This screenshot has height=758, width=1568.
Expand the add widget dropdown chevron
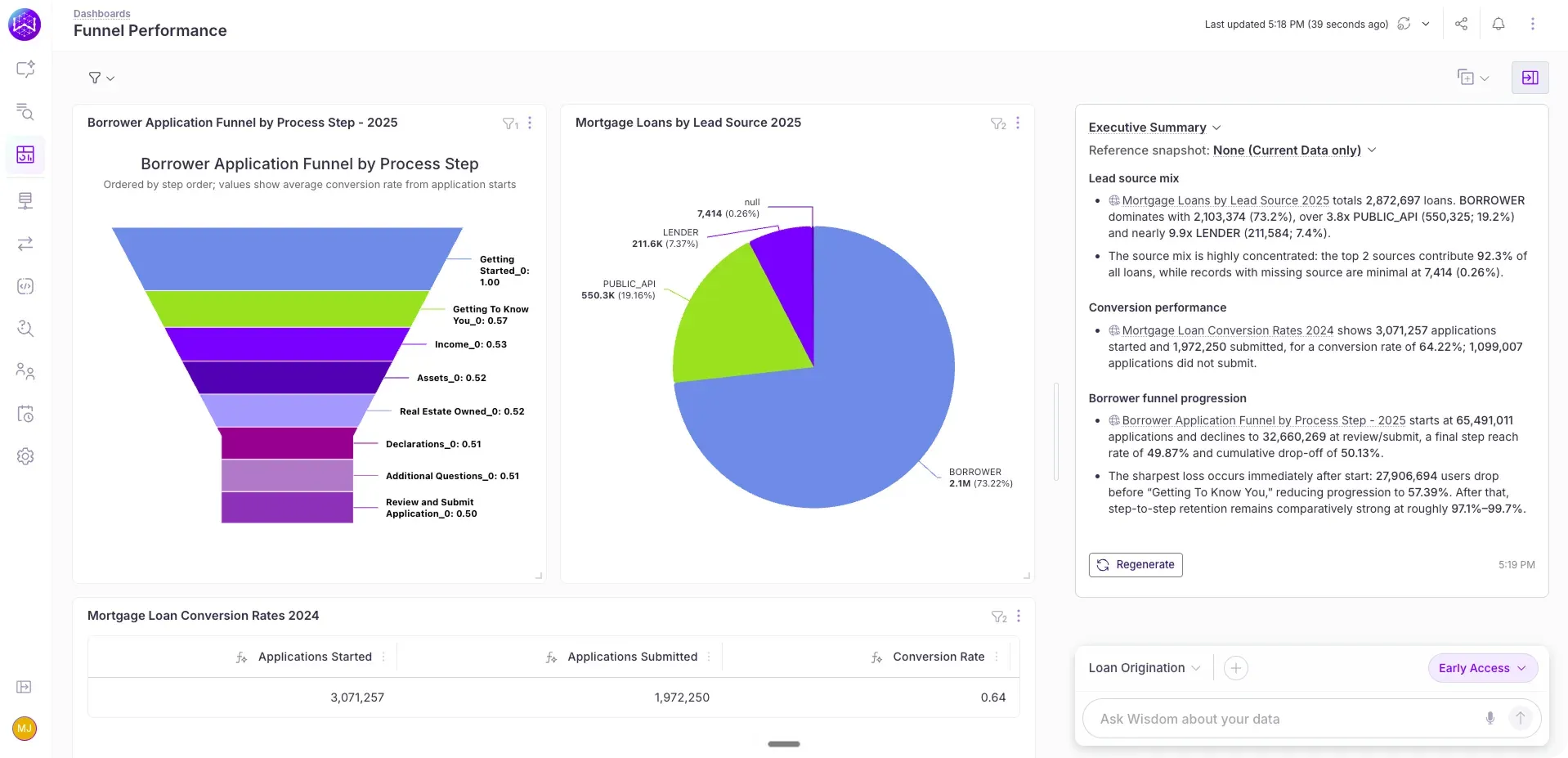(1485, 78)
